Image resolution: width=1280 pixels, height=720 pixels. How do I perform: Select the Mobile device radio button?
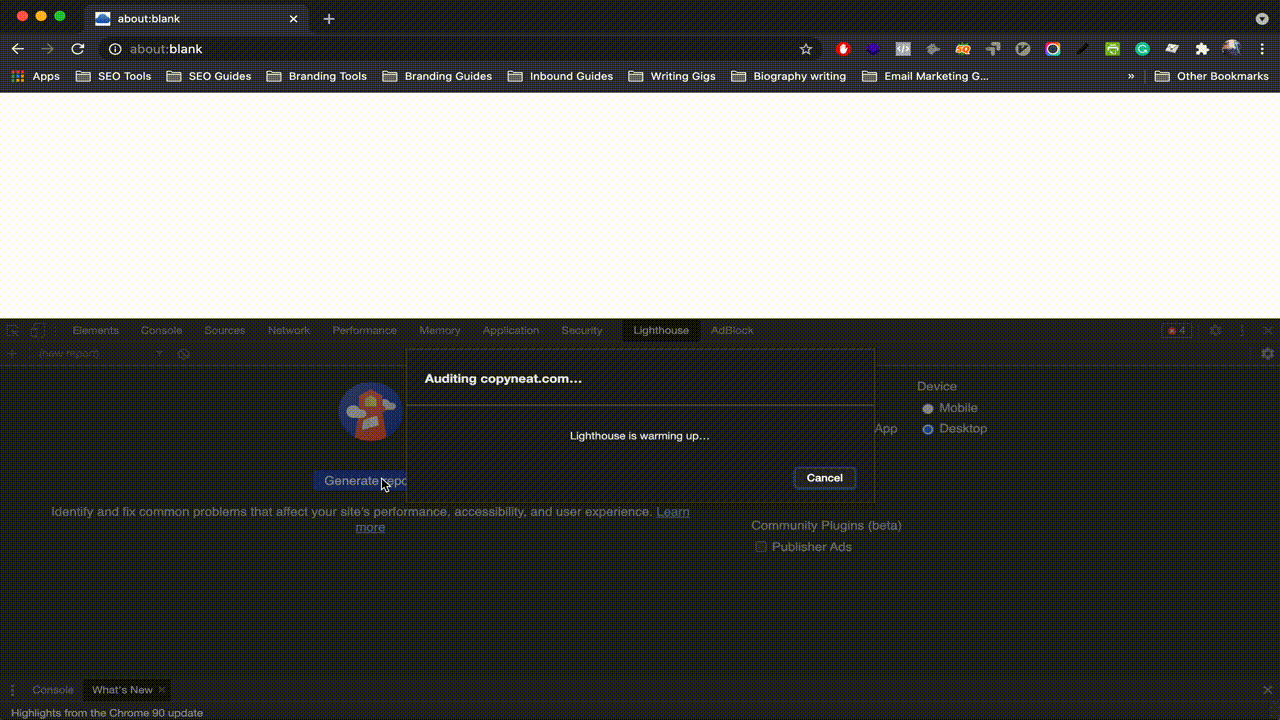[928, 408]
